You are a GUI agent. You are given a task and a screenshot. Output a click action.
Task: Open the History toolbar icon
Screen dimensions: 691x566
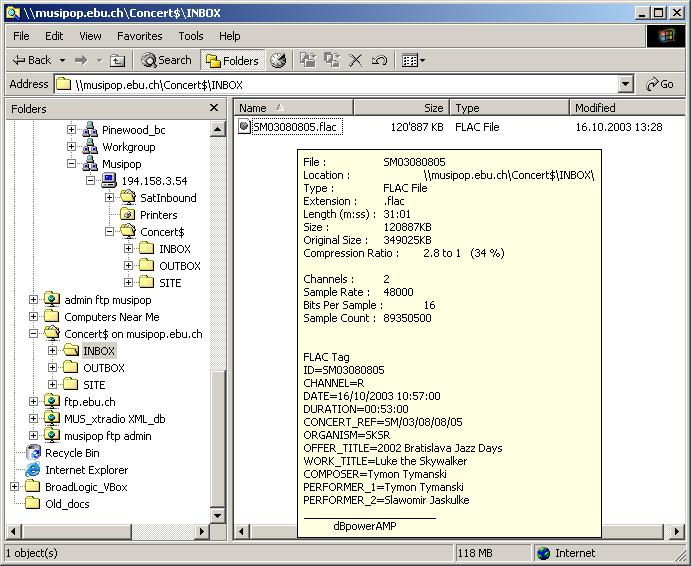tap(278, 60)
